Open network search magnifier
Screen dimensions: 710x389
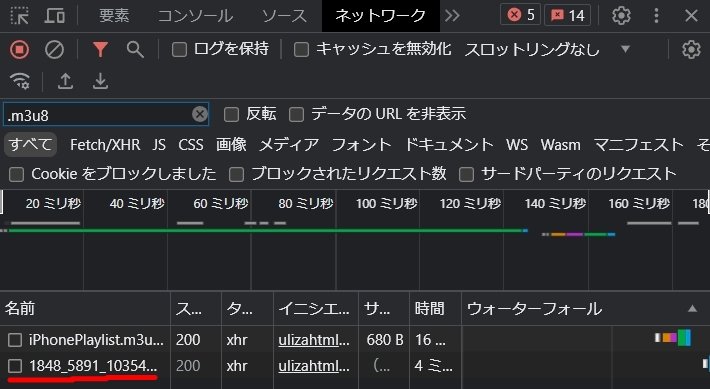click(135, 49)
